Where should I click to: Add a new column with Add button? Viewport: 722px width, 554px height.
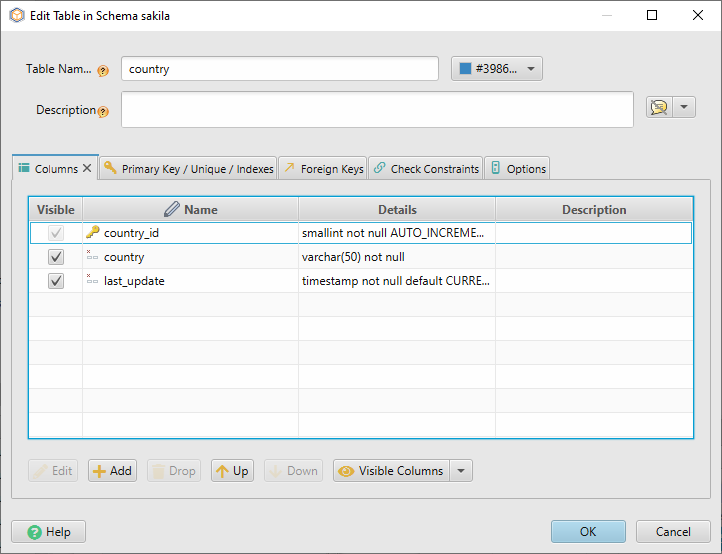click(x=112, y=471)
